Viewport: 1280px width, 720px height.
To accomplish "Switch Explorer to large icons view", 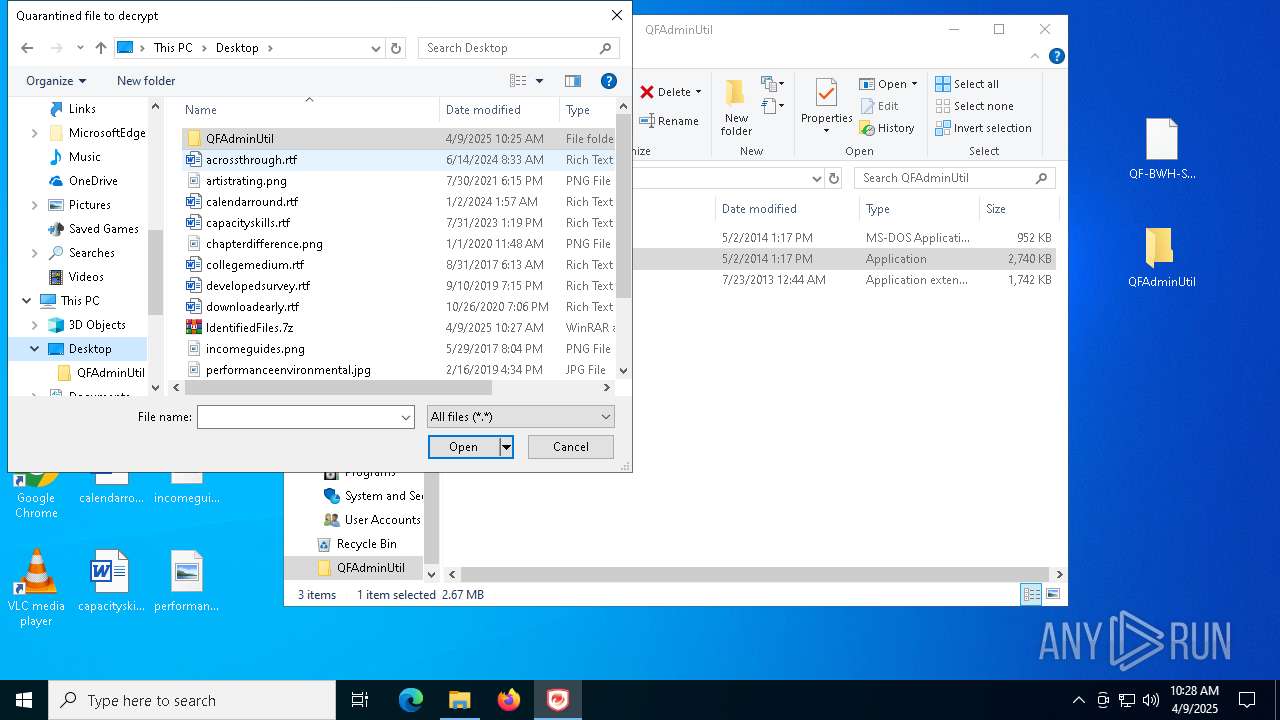I will coord(1052,595).
